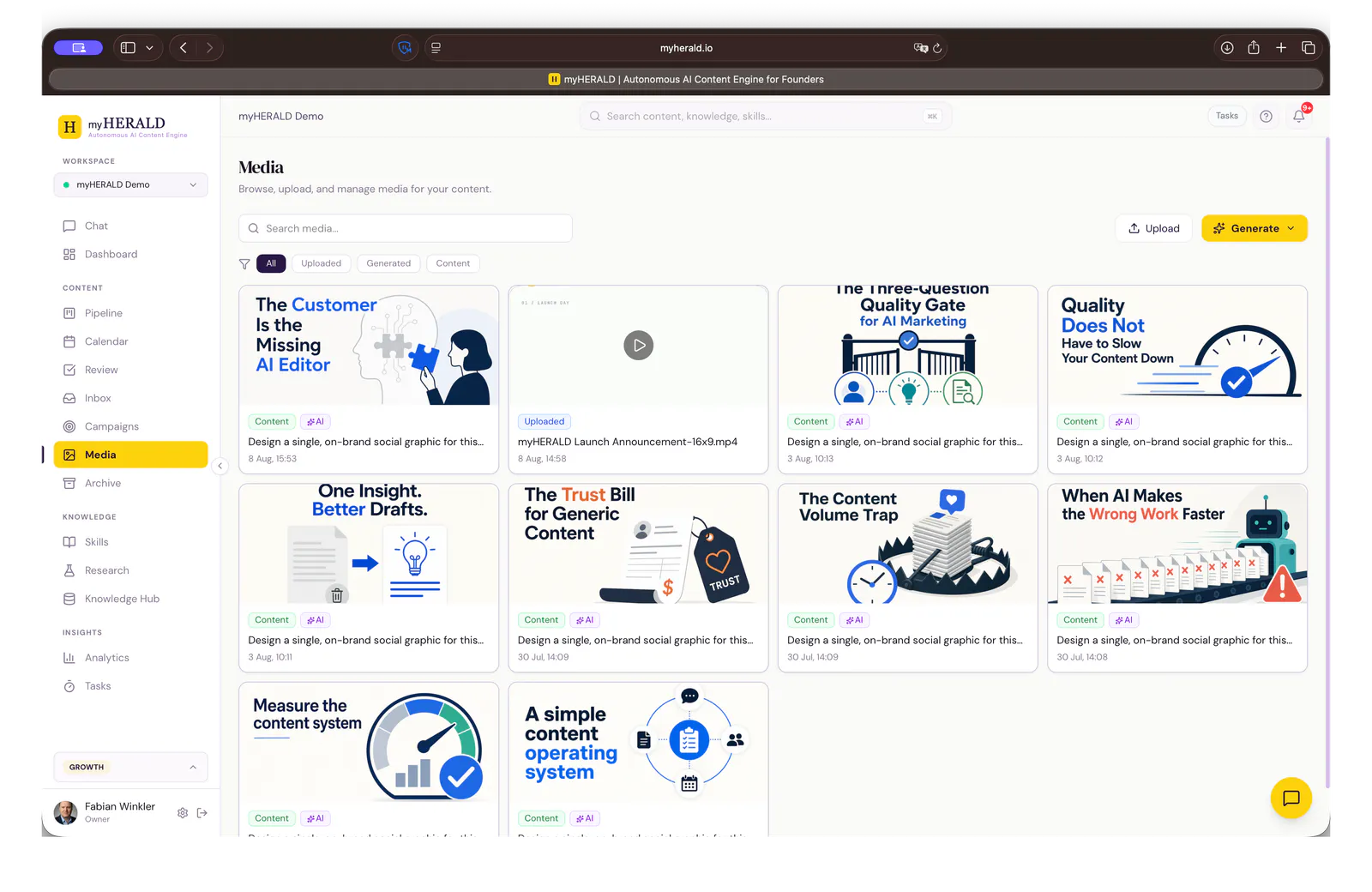Focus the global search content field
Image resolution: width=1372 pixels, height=892 pixels.
click(x=765, y=116)
